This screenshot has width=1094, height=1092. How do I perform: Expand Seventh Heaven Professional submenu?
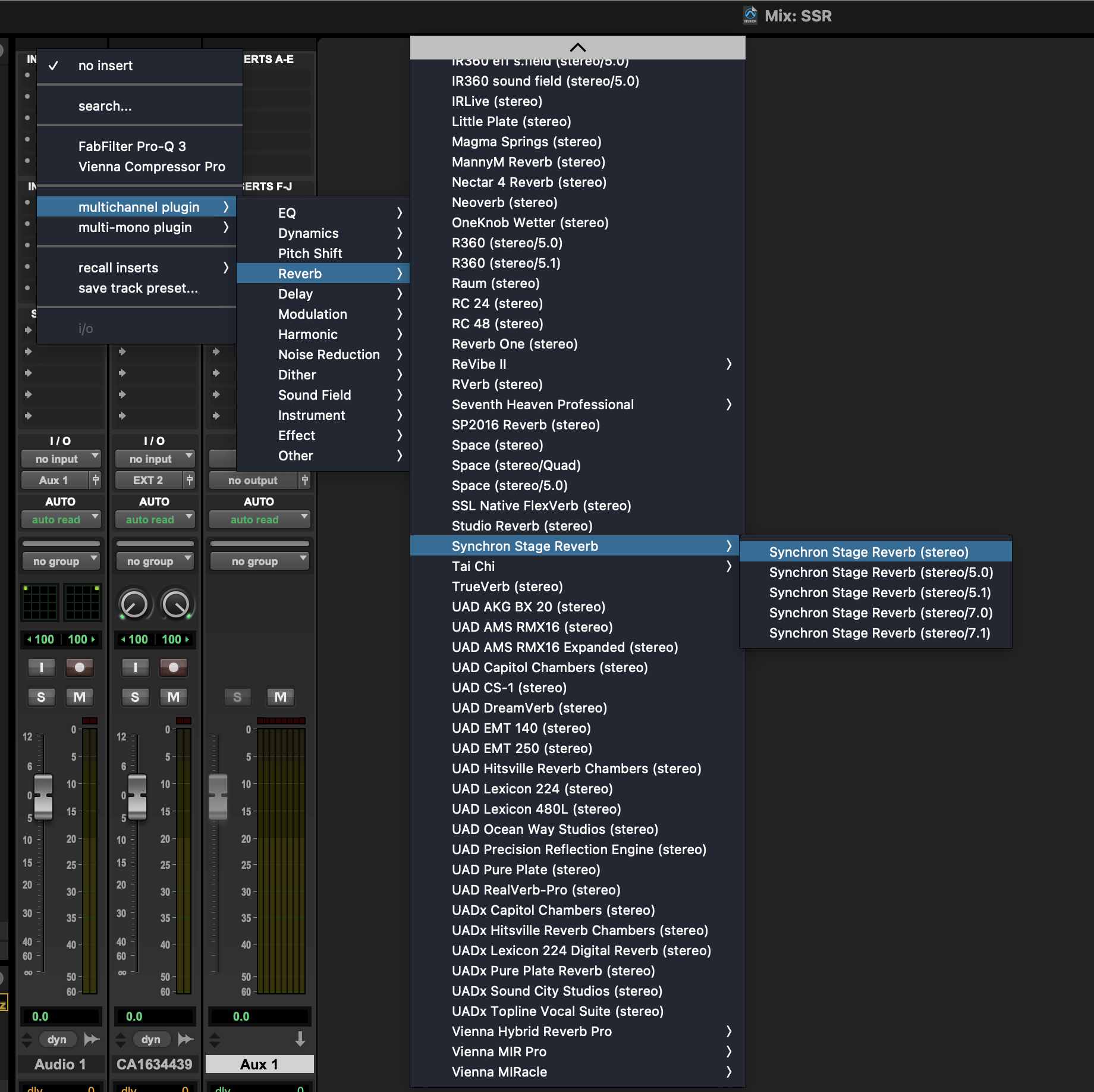(578, 404)
